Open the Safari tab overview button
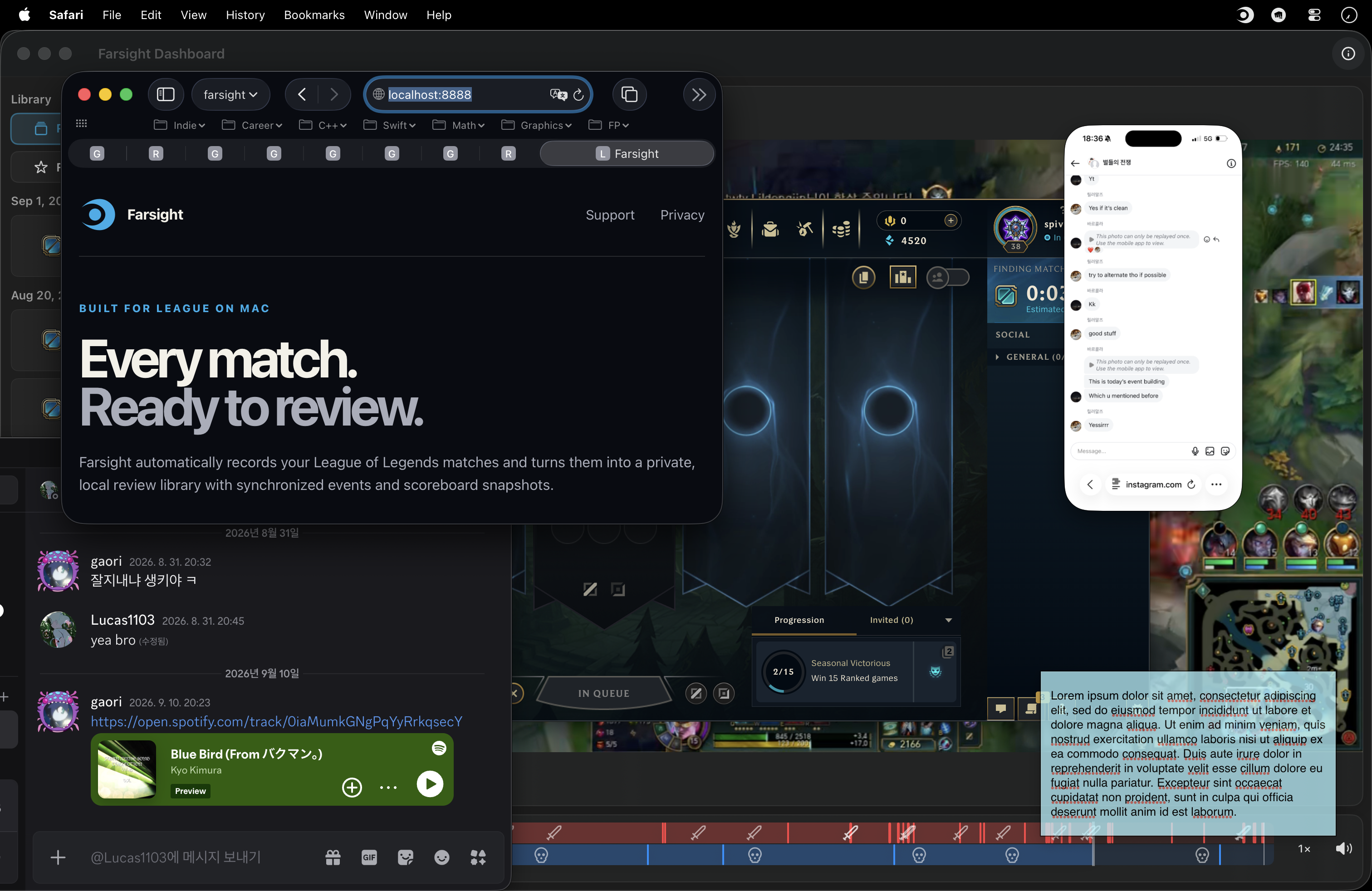Viewport: 1372px width, 891px height. (x=629, y=94)
